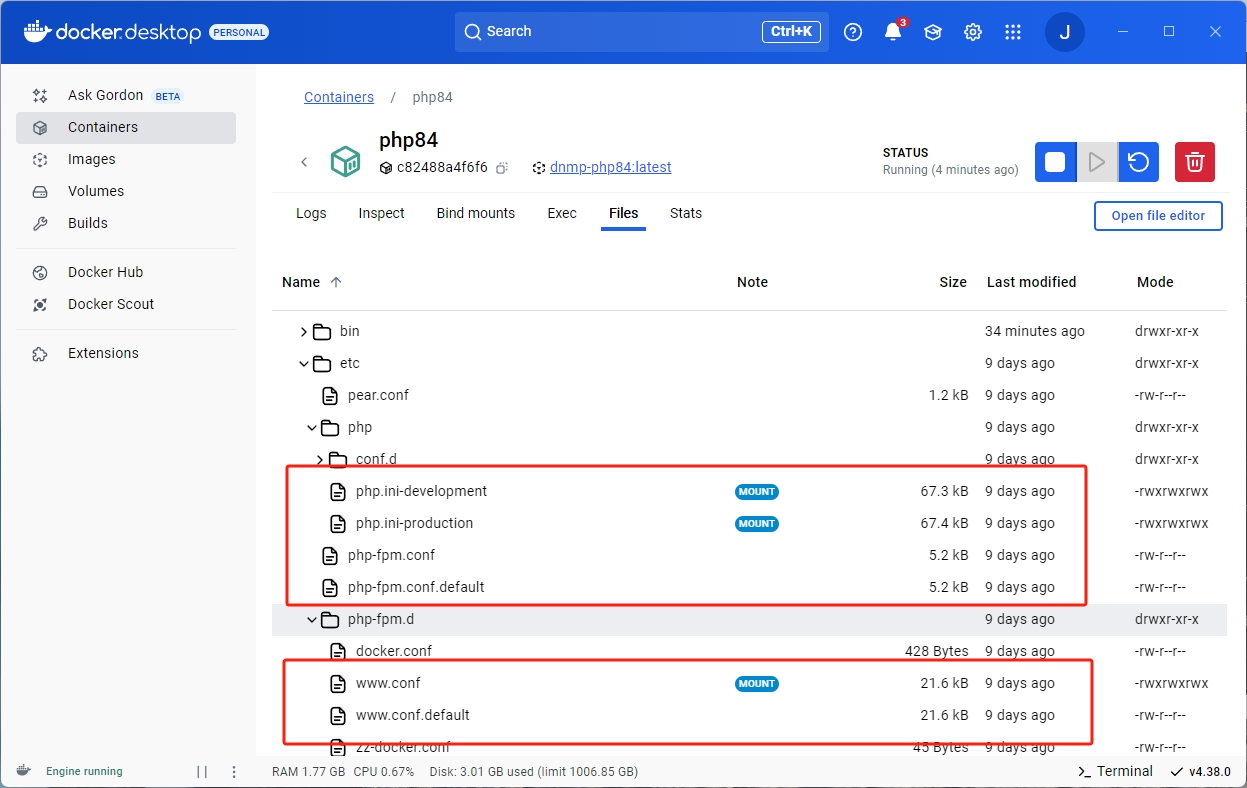Select the php-fpm.conf file

click(391, 556)
